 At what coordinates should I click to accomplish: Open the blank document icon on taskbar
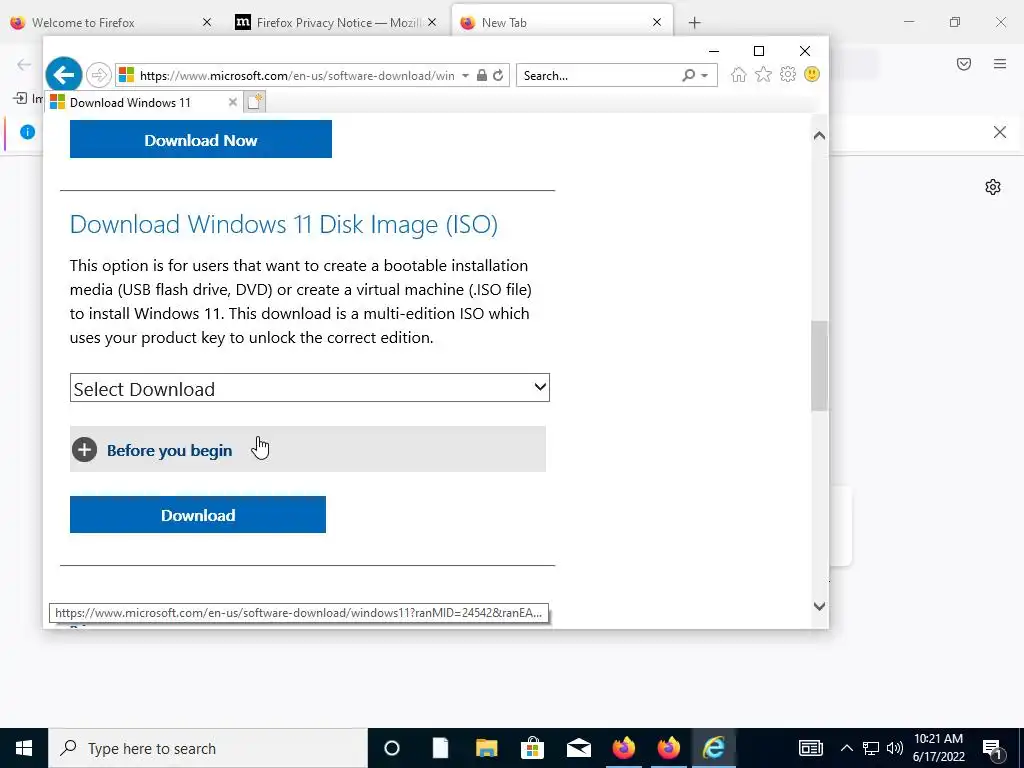(441, 748)
